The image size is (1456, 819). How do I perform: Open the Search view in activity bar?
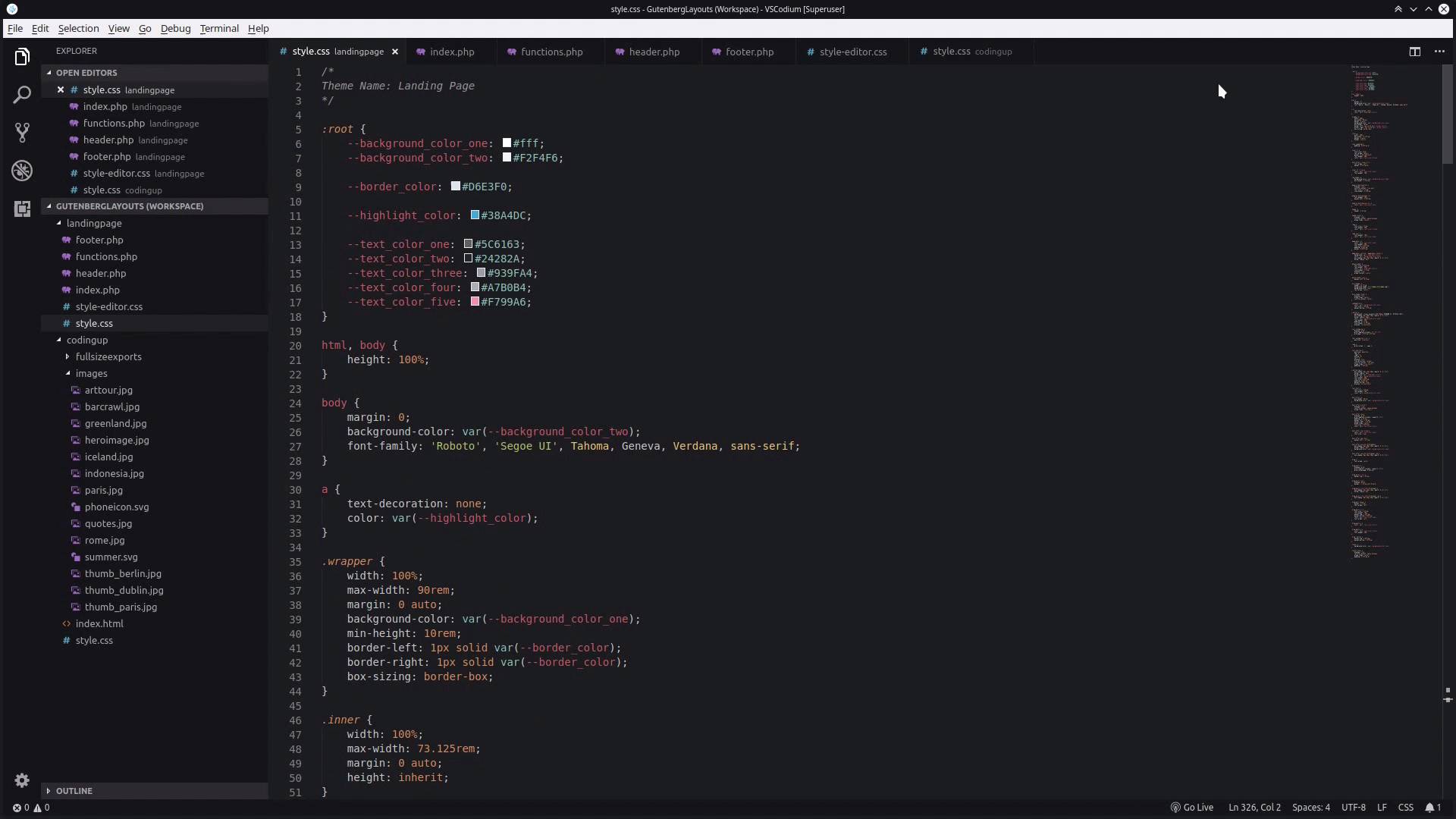[x=22, y=95]
